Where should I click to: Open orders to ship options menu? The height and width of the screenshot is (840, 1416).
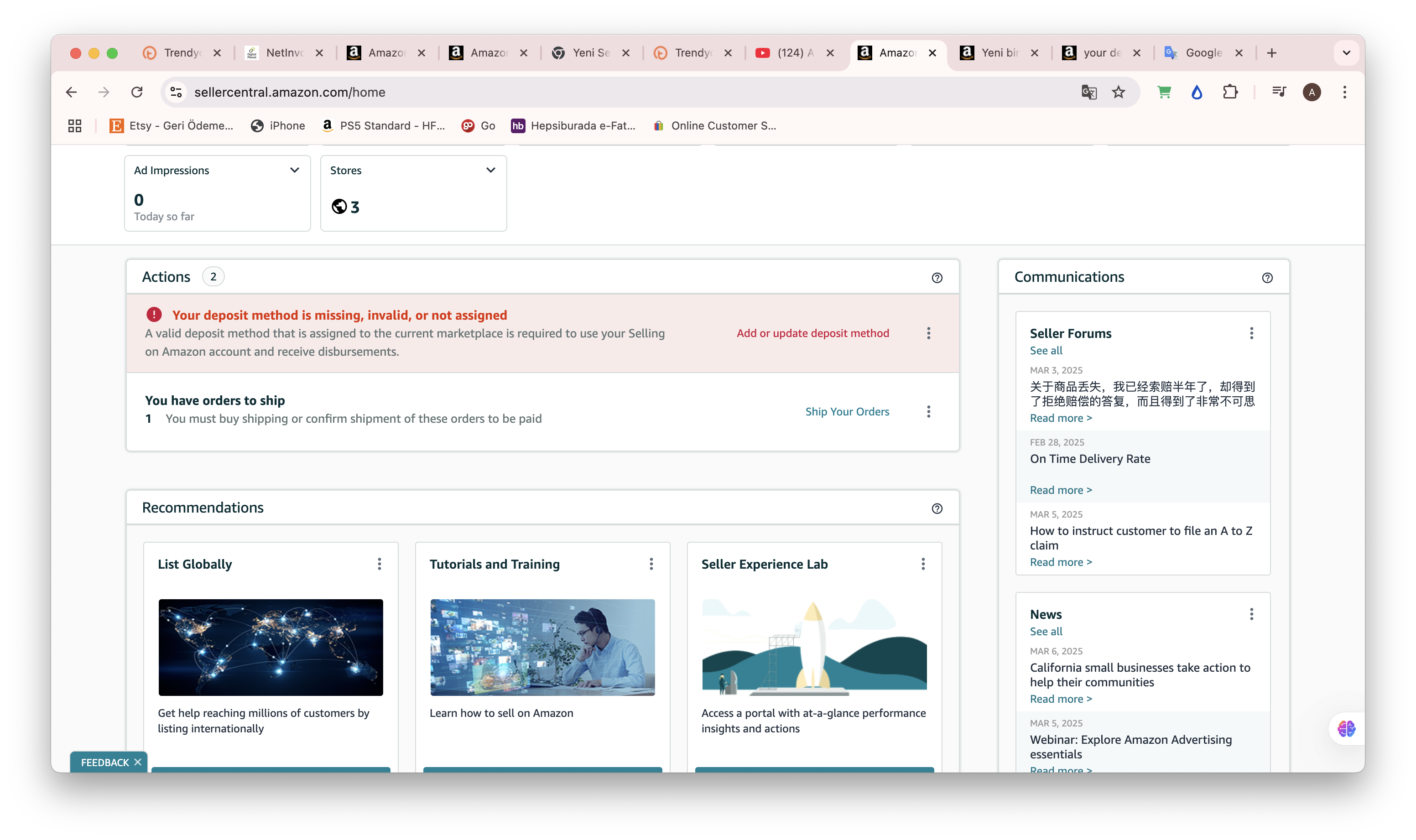click(x=928, y=411)
